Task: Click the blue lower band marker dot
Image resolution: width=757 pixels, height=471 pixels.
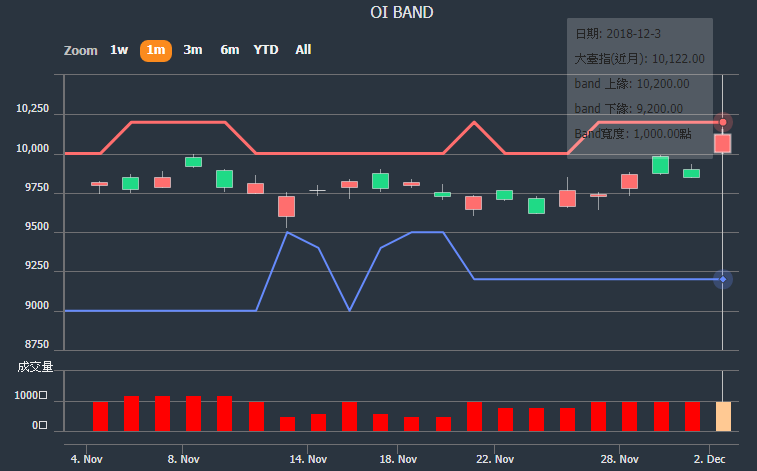Action: (x=723, y=279)
